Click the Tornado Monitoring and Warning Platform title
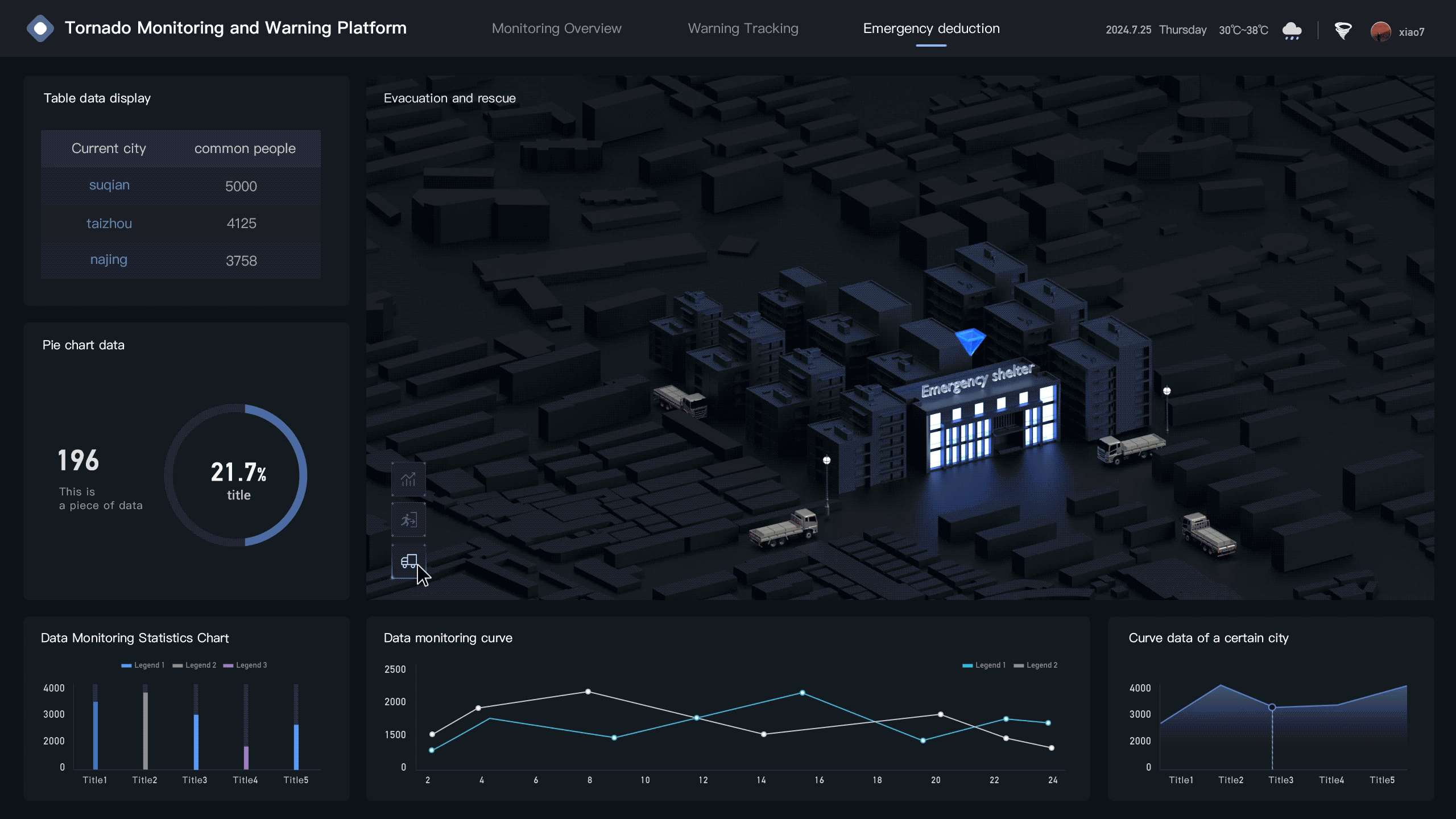This screenshot has width=1456, height=819. point(235,28)
